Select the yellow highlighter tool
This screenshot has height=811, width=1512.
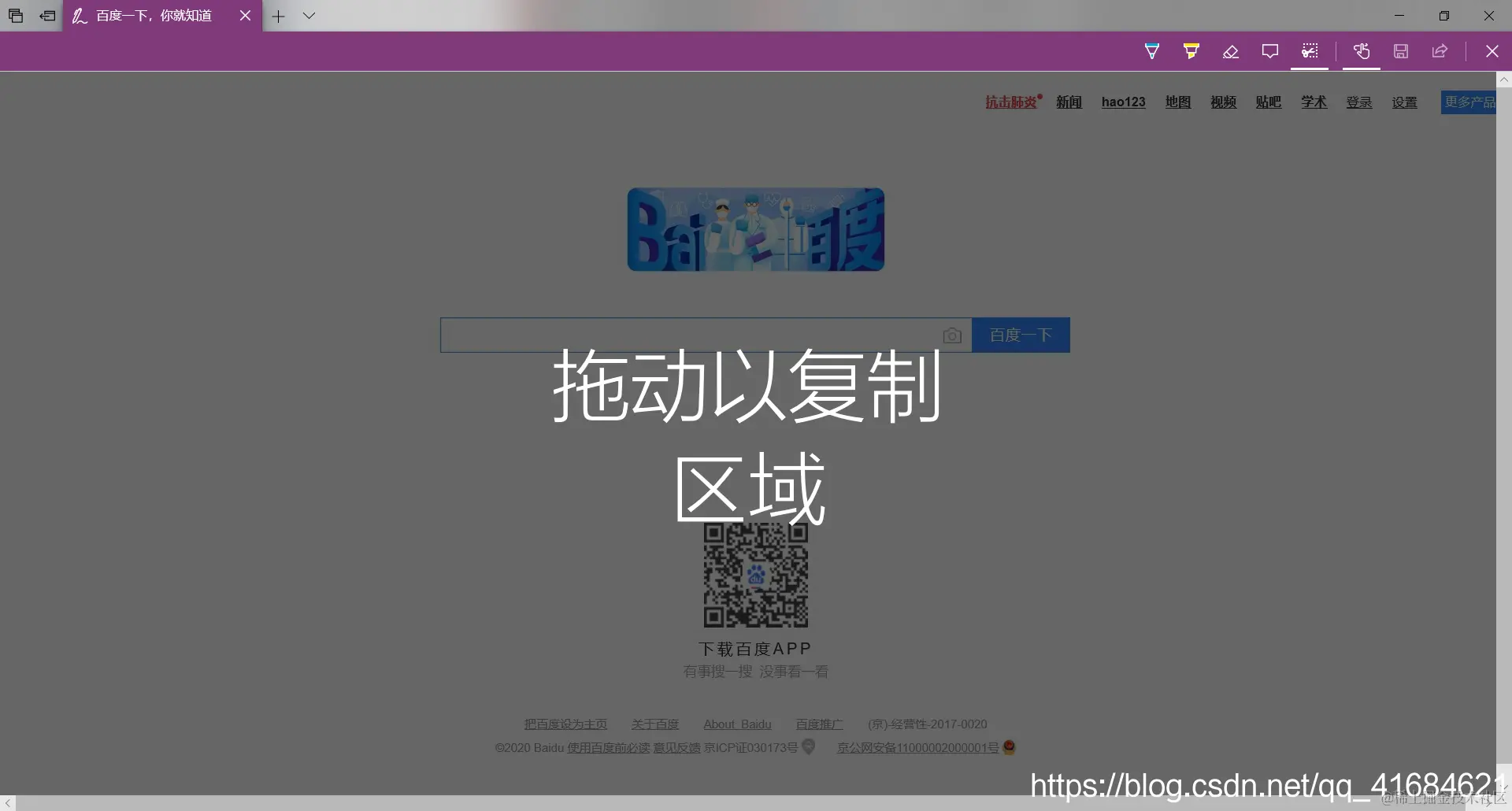coord(1190,50)
